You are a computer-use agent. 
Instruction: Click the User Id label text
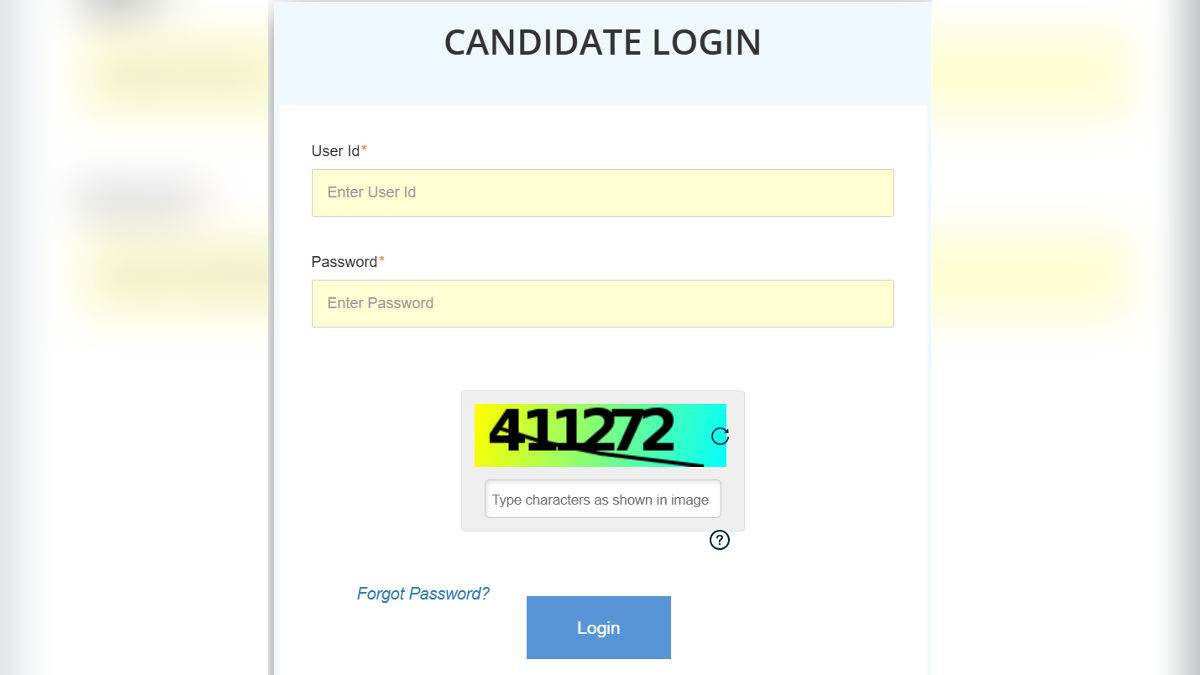336,151
